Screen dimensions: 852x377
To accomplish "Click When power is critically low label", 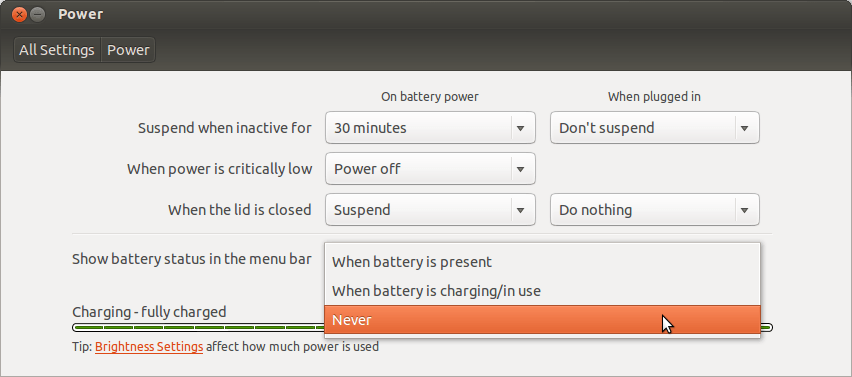I will [220, 169].
